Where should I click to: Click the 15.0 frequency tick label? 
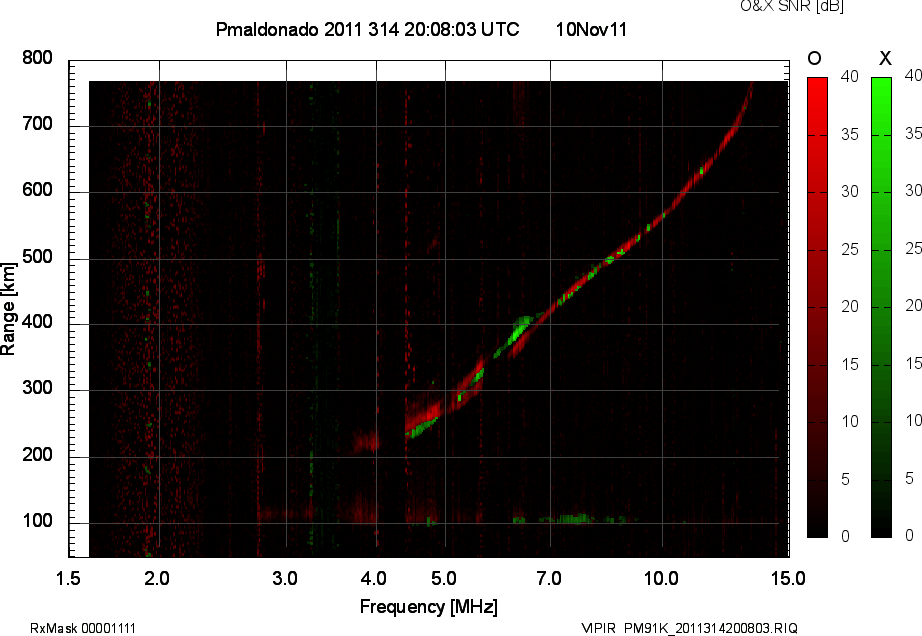coord(788,578)
